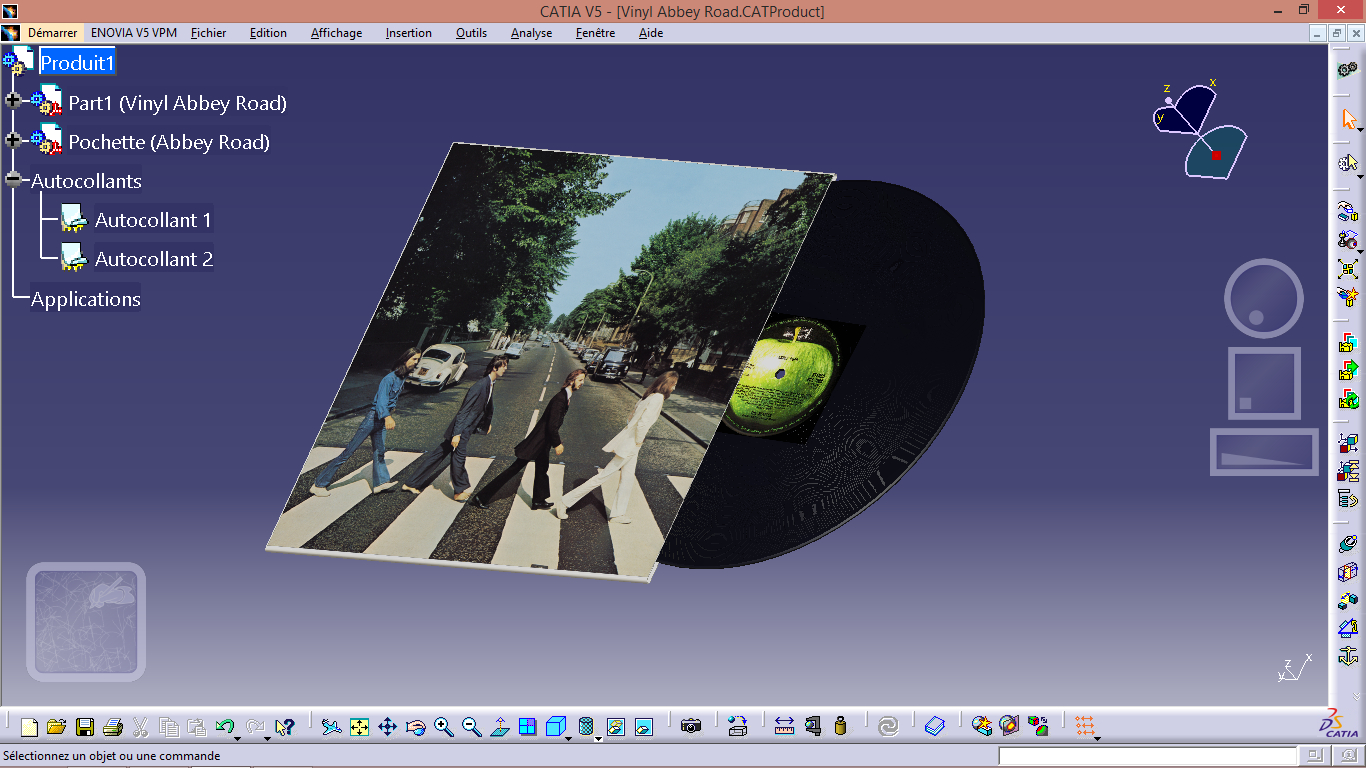Click the Zoom In magnifier

444,727
